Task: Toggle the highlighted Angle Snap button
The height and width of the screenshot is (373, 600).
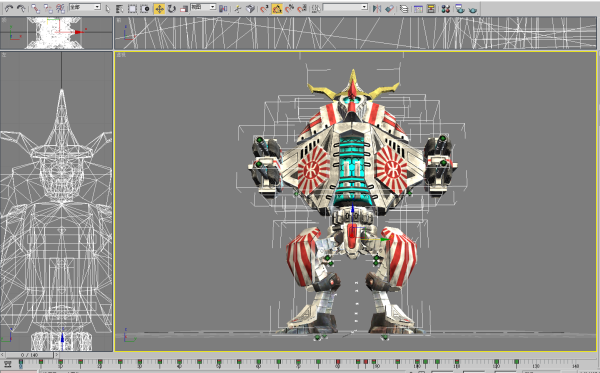Action: (277, 8)
